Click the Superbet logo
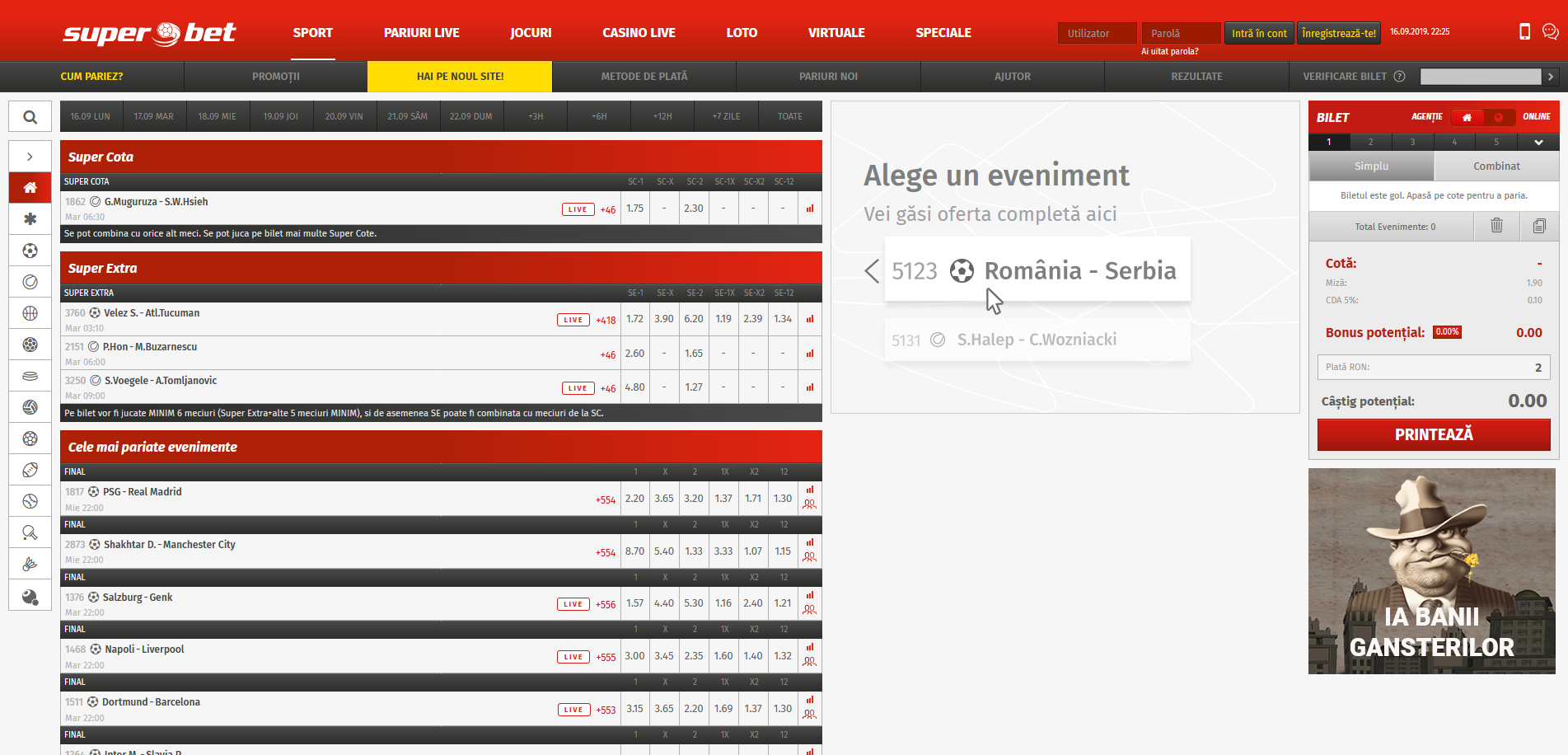Viewport: 1568px width, 755px height. tap(149, 33)
